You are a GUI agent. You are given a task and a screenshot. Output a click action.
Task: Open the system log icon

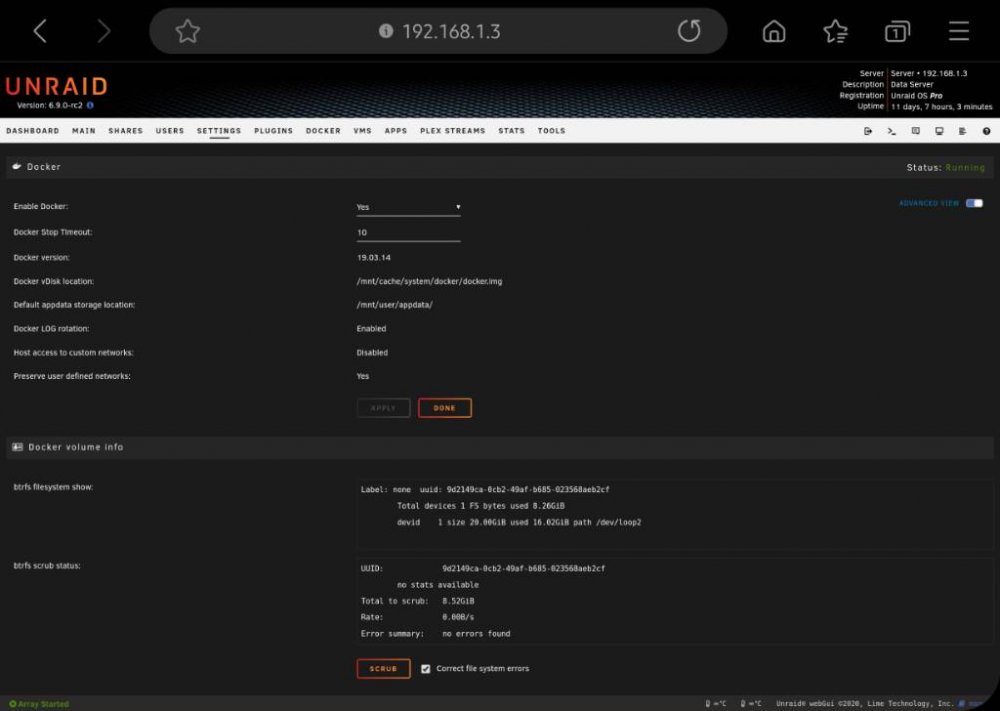(962, 131)
